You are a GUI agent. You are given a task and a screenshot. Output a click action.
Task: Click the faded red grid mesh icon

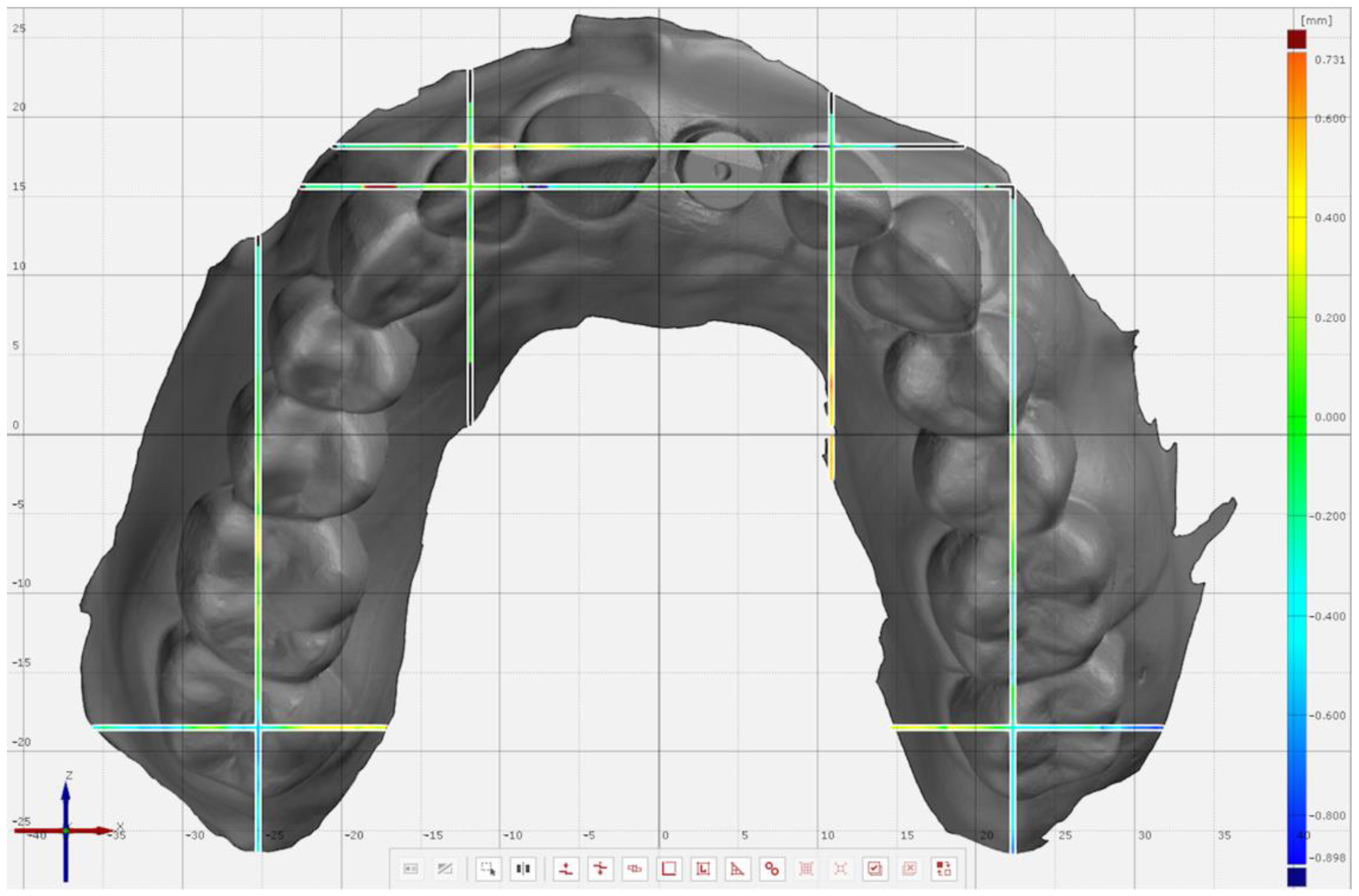pos(806,869)
